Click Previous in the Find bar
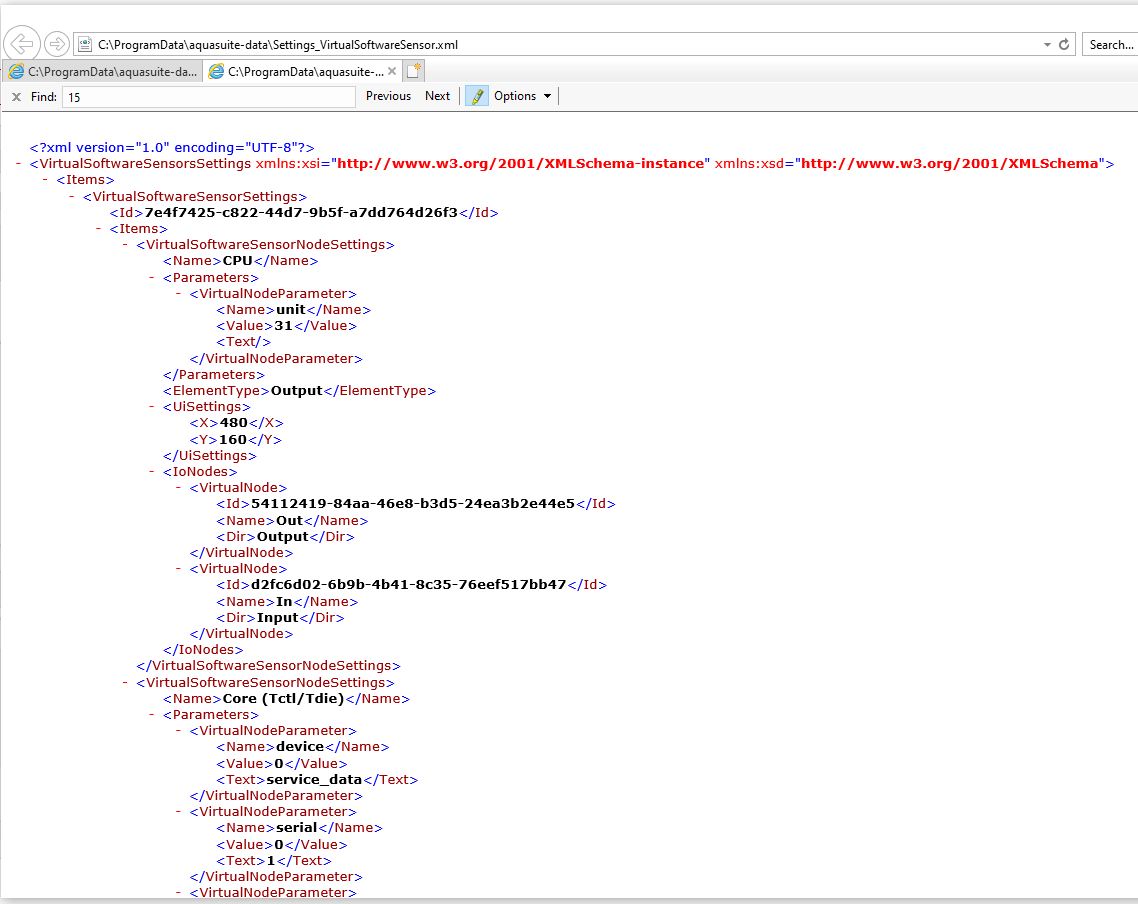 (388, 96)
